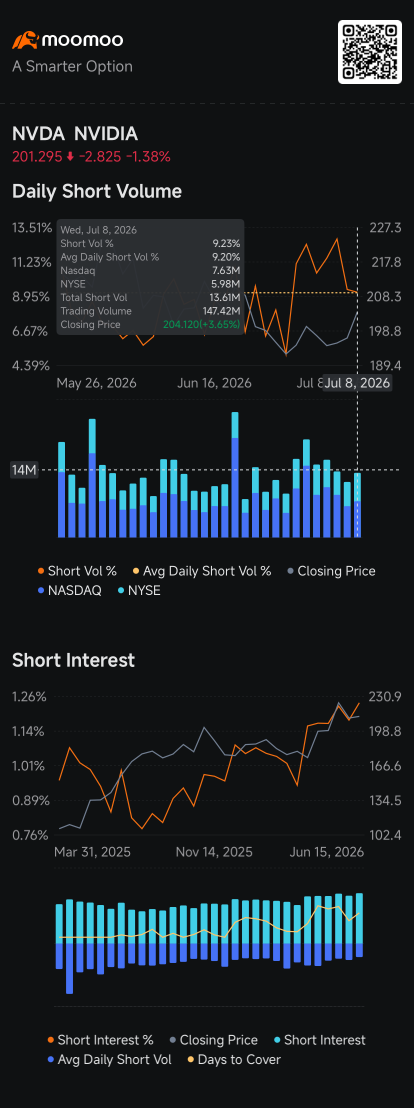The width and height of the screenshot is (414, 1108).
Task: Click the Nov 14, 2025 axis date
Action: point(213,852)
